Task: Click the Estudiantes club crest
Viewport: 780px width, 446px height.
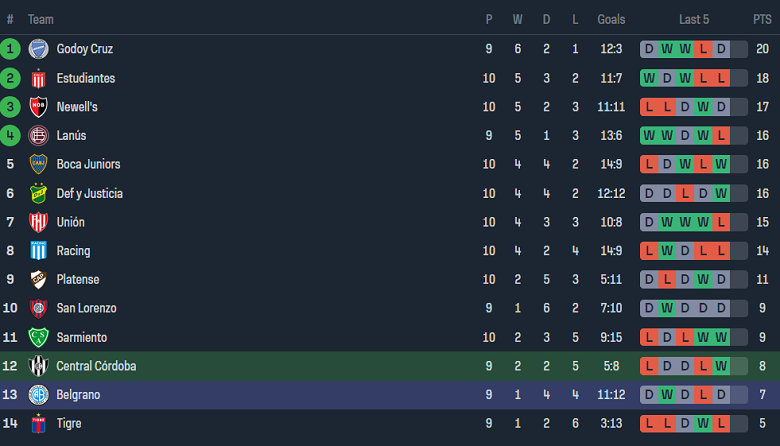Action: pyautogui.click(x=38, y=78)
